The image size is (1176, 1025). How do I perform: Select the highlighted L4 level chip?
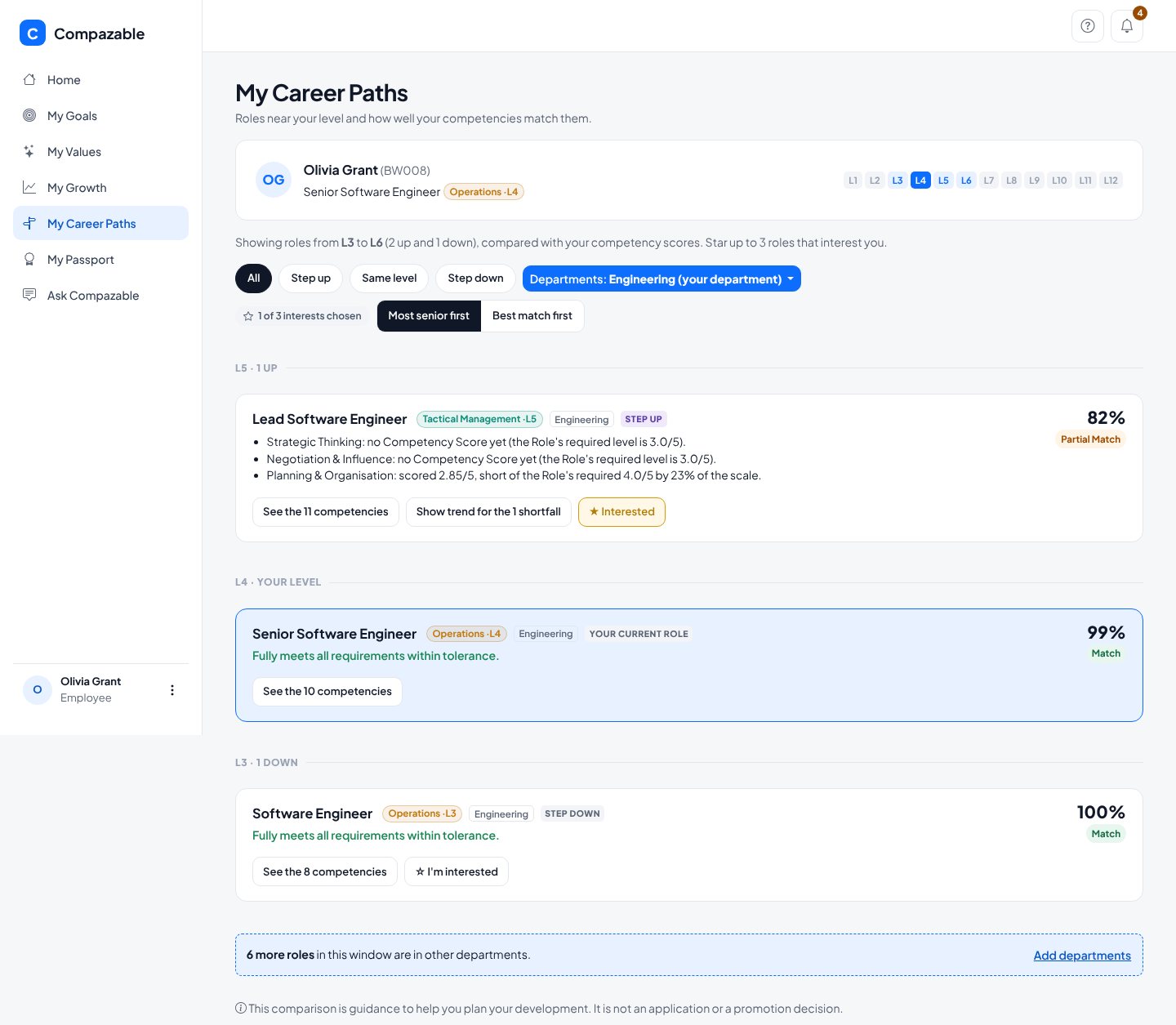(920, 180)
